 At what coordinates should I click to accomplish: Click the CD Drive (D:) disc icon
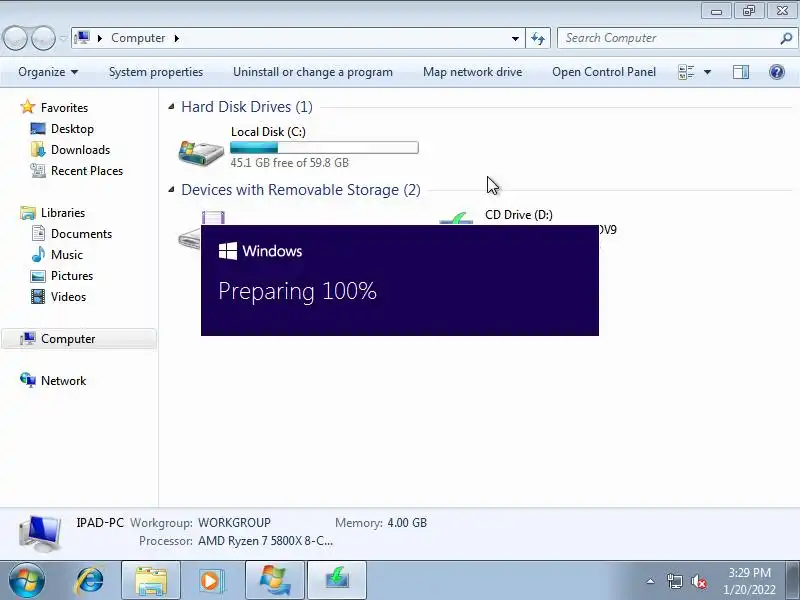pos(456,218)
